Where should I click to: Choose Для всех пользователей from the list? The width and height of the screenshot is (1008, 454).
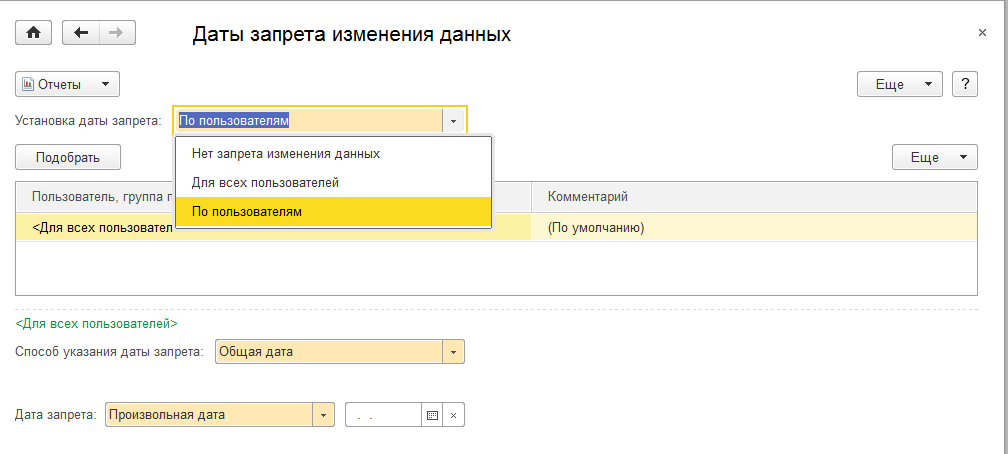265,183
